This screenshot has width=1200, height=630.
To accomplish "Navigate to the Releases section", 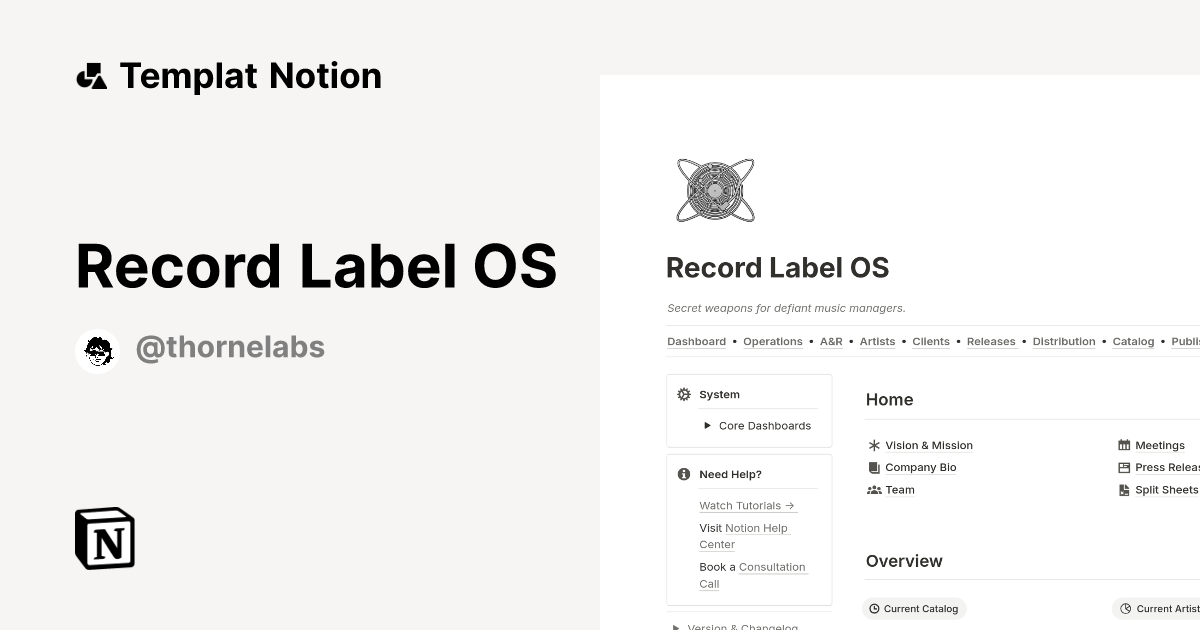I will 991,341.
